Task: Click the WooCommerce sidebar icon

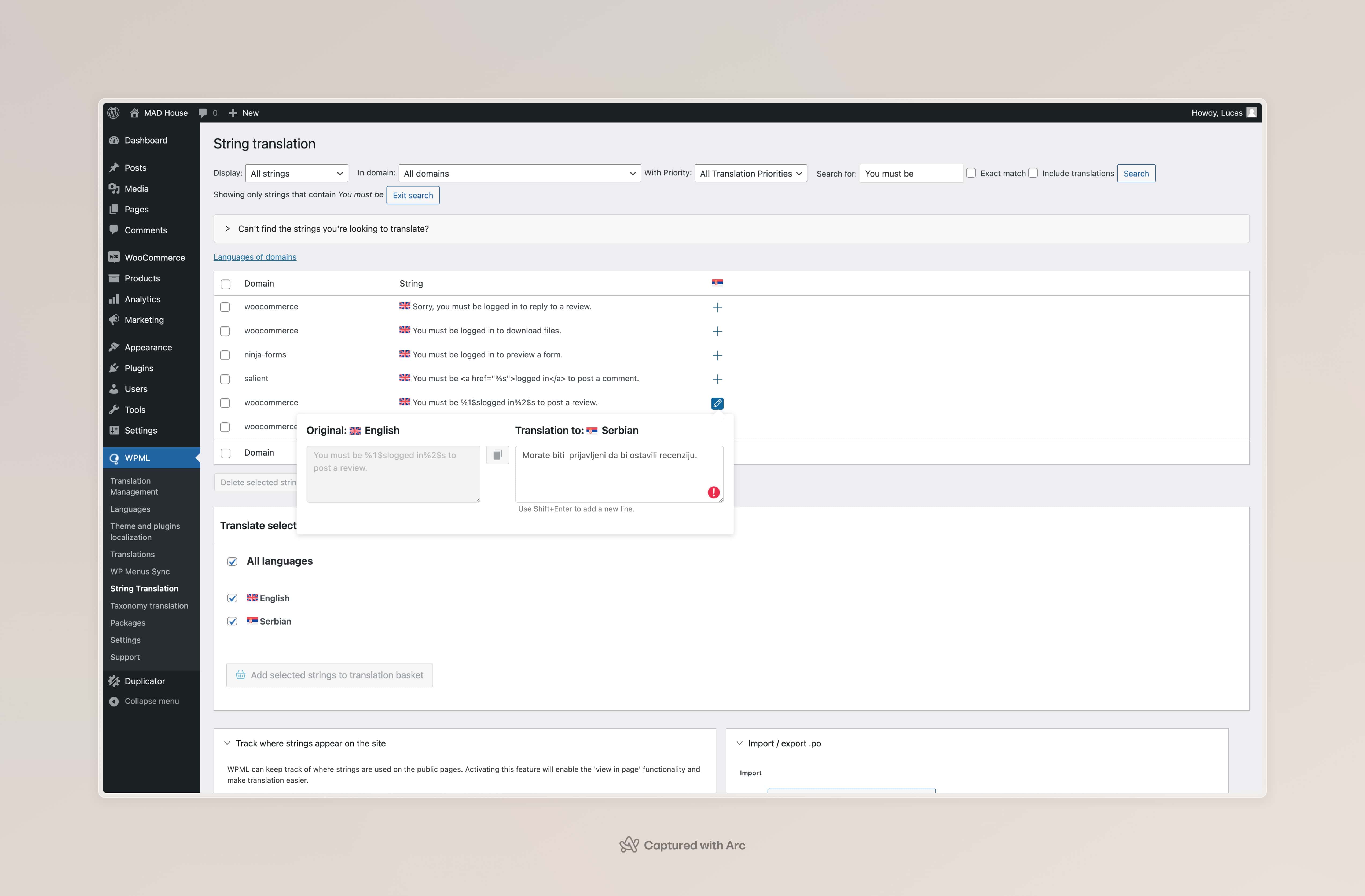Action: 113,258
